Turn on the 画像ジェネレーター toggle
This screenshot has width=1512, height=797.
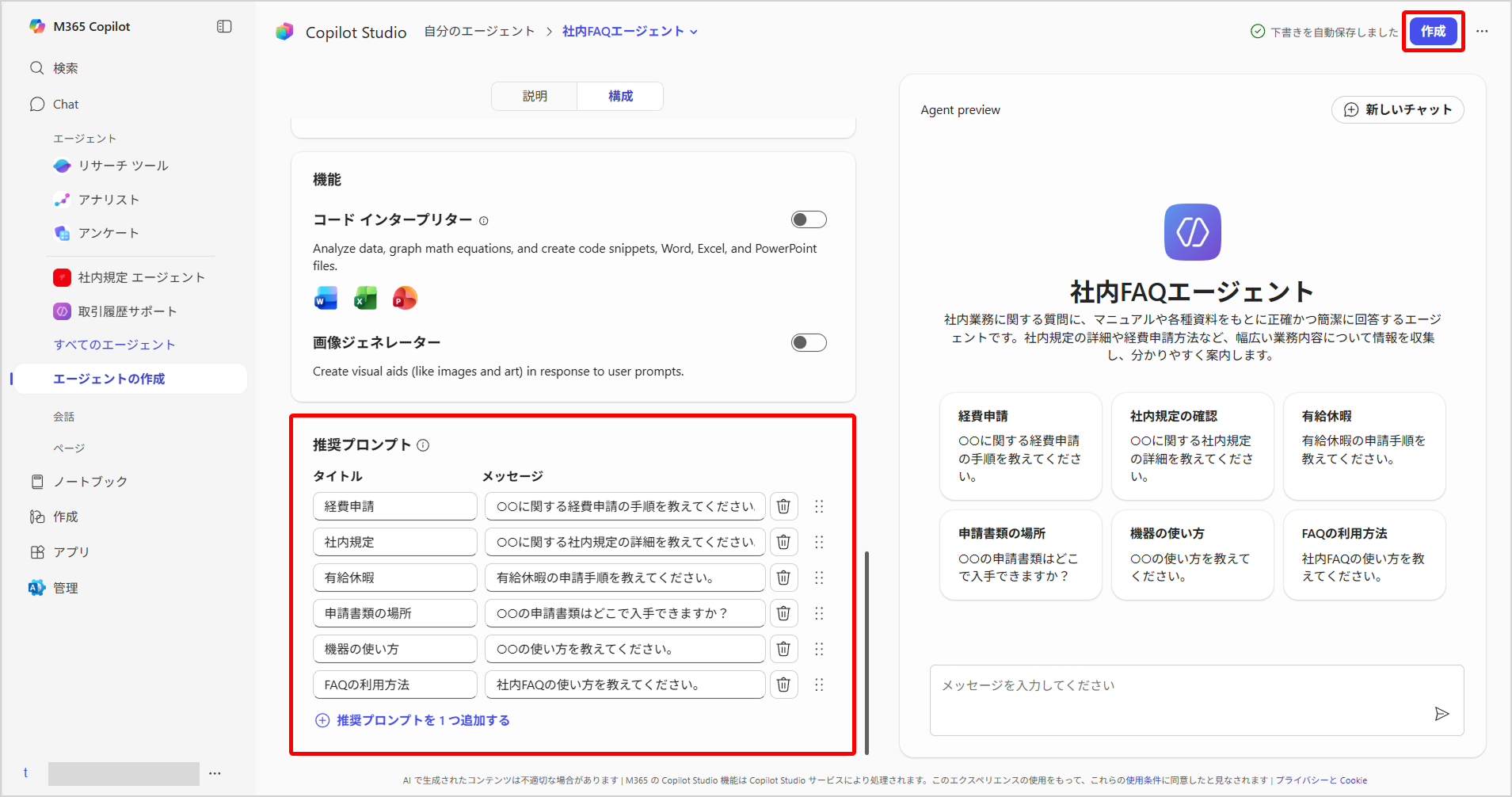click(808, 342)
